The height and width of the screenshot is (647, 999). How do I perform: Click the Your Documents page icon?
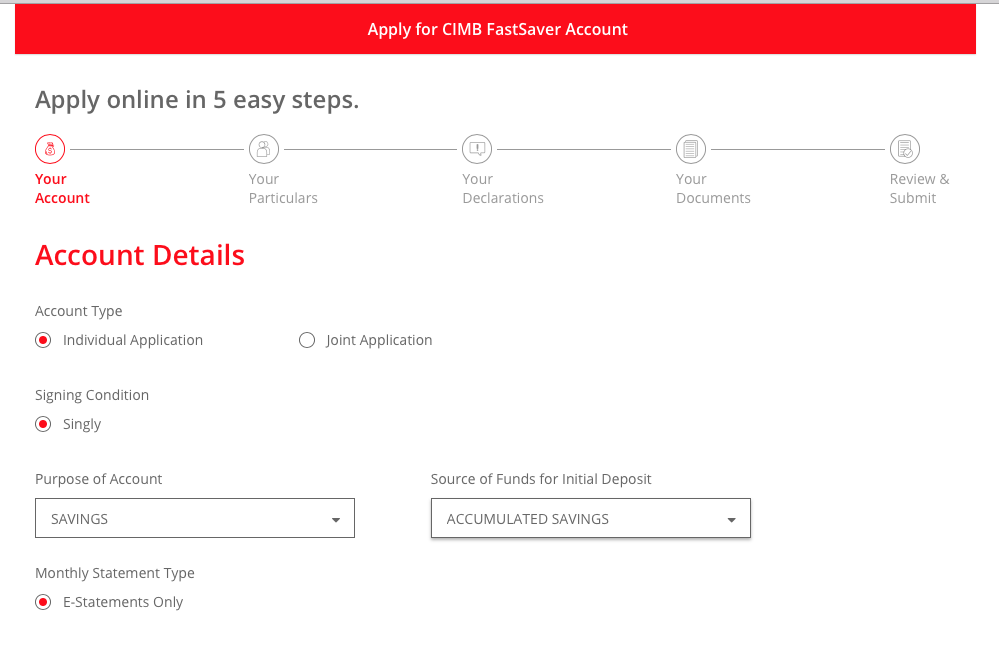pos(691,149)
